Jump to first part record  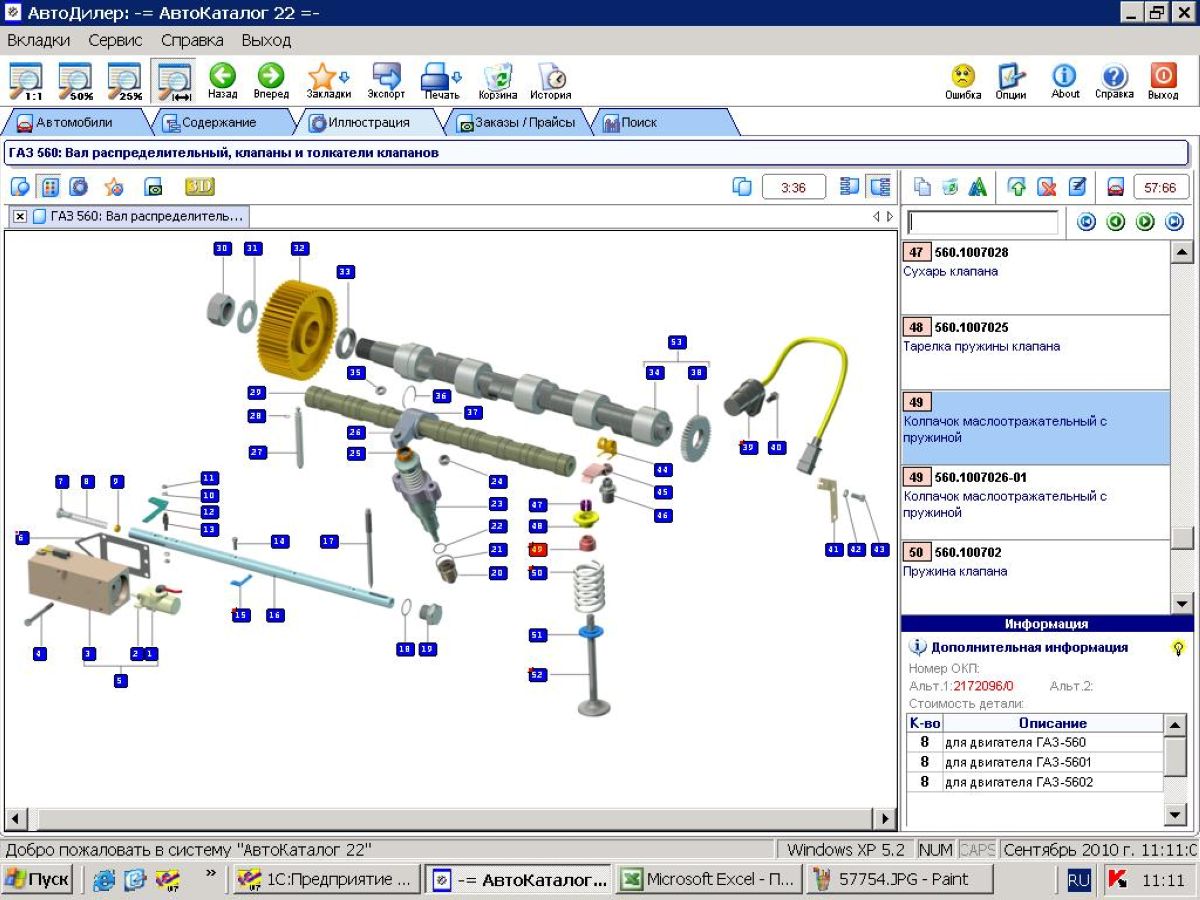click(x=1086, y=222)
